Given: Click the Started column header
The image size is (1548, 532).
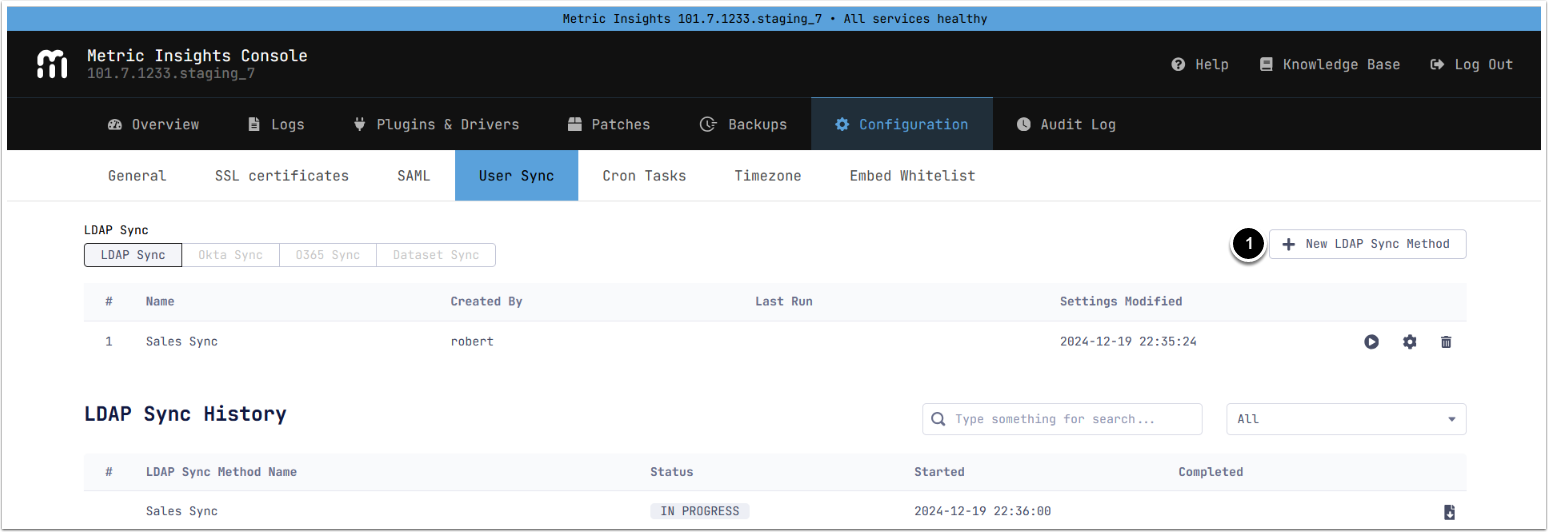Looking at the screenshot, I should (939, 472).
